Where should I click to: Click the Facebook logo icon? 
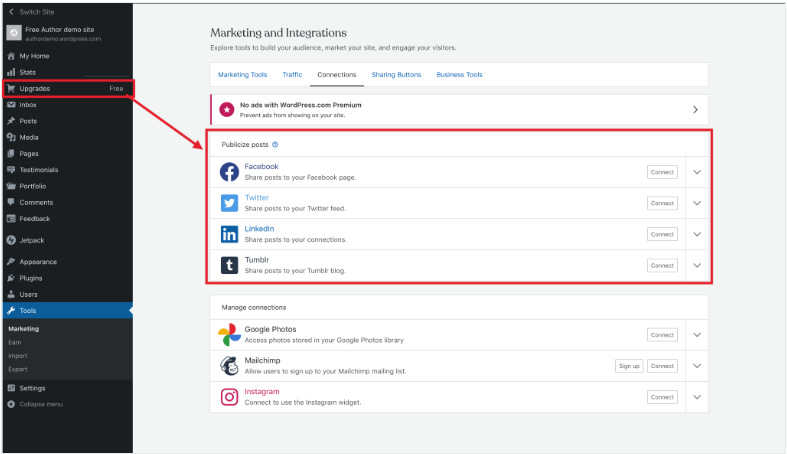point(229,172)
